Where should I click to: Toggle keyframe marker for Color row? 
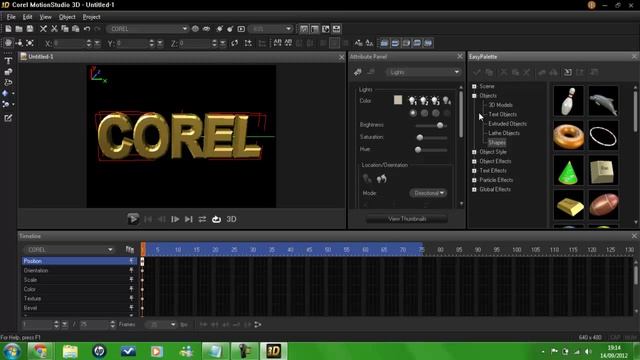pyautogui.click(x=131, y=289)
